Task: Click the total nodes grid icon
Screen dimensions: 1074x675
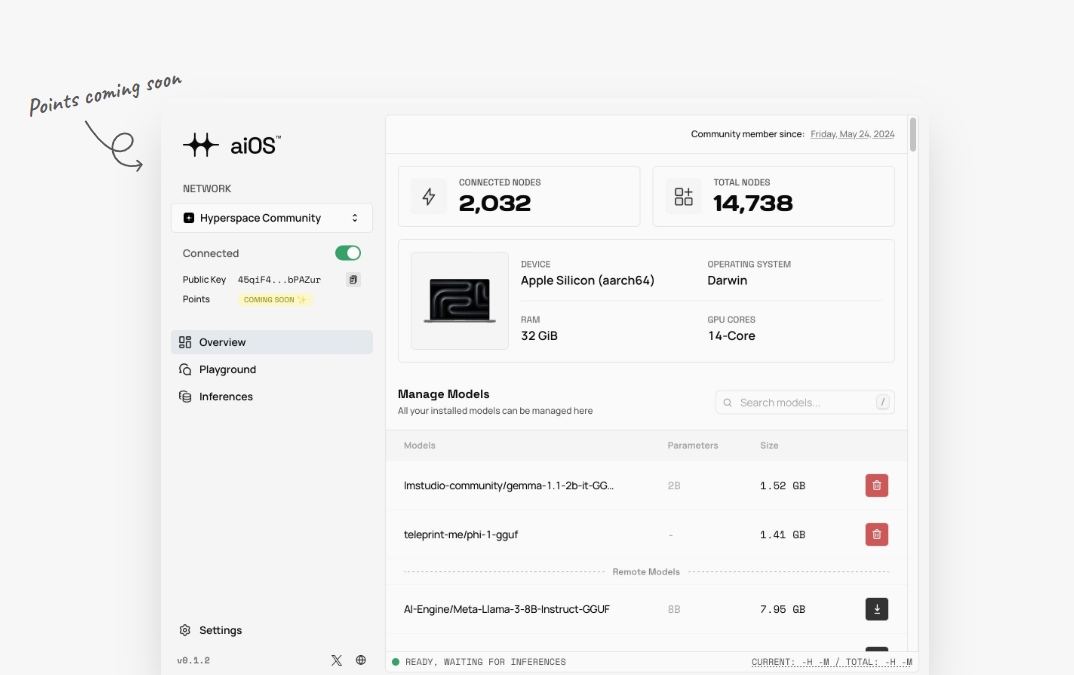Action: (x=683, y=197)
